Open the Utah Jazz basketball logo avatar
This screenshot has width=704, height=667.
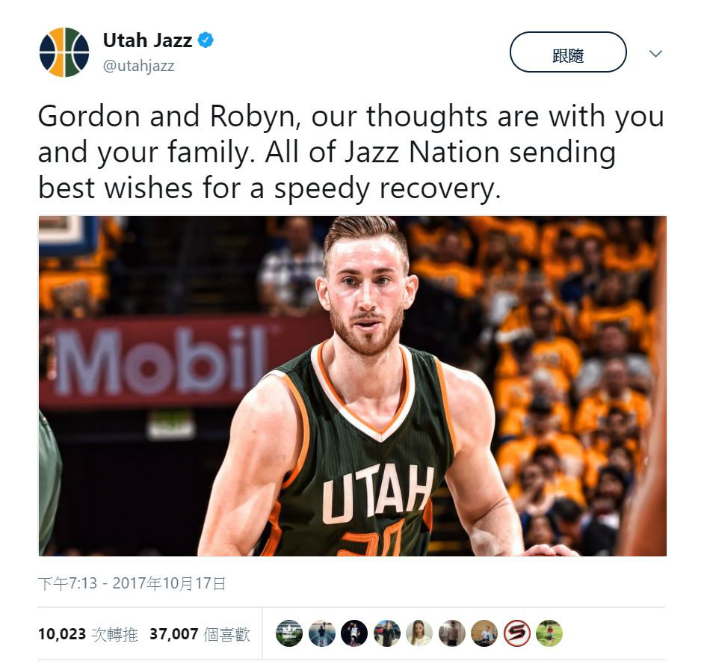(64, 52)
